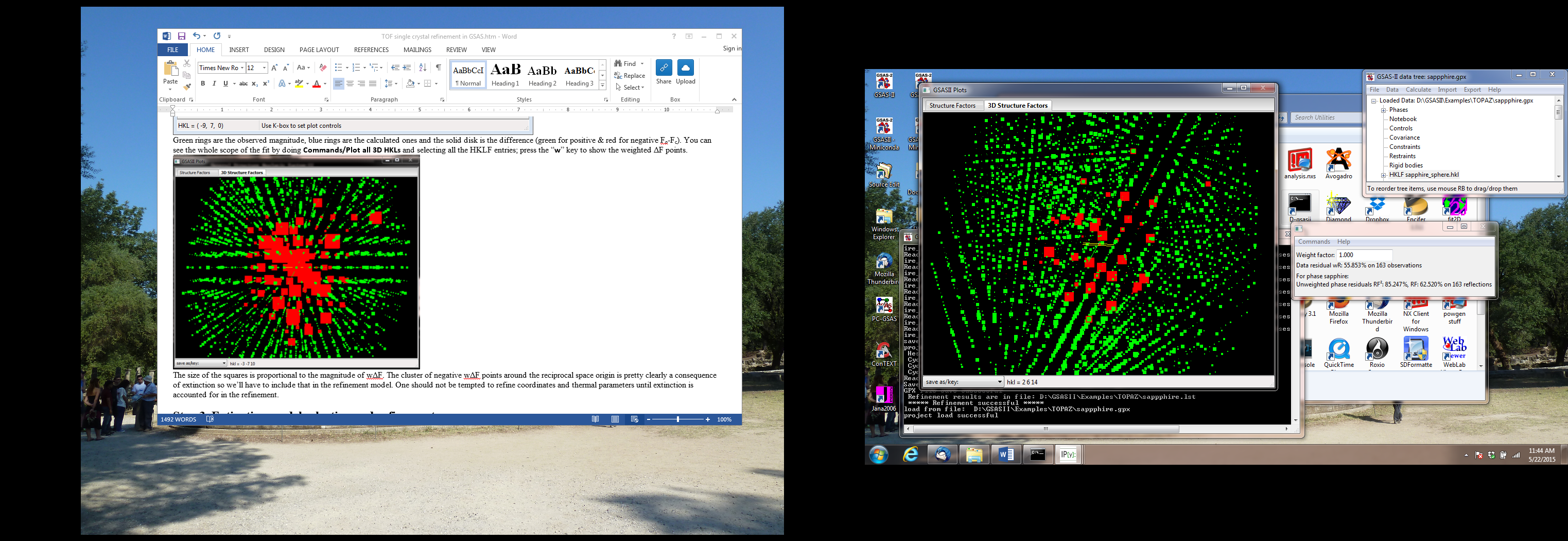Open the Avogadro desktop shortcut
Viewport: 1568px width, 541px height.
coord(1338,163)
